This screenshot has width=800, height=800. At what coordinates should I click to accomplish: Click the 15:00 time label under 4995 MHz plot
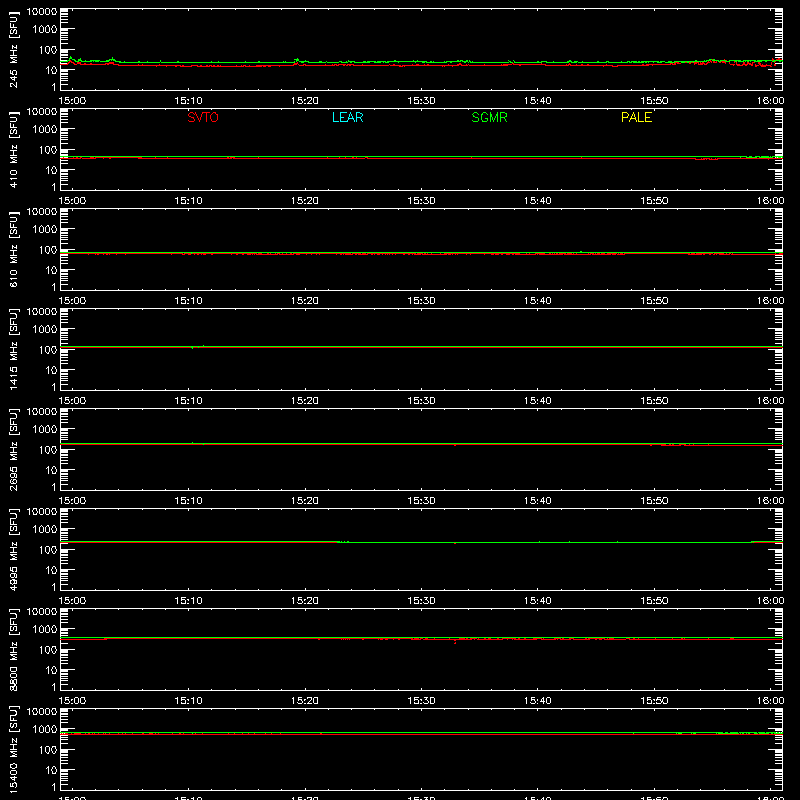tap(72, 601)
